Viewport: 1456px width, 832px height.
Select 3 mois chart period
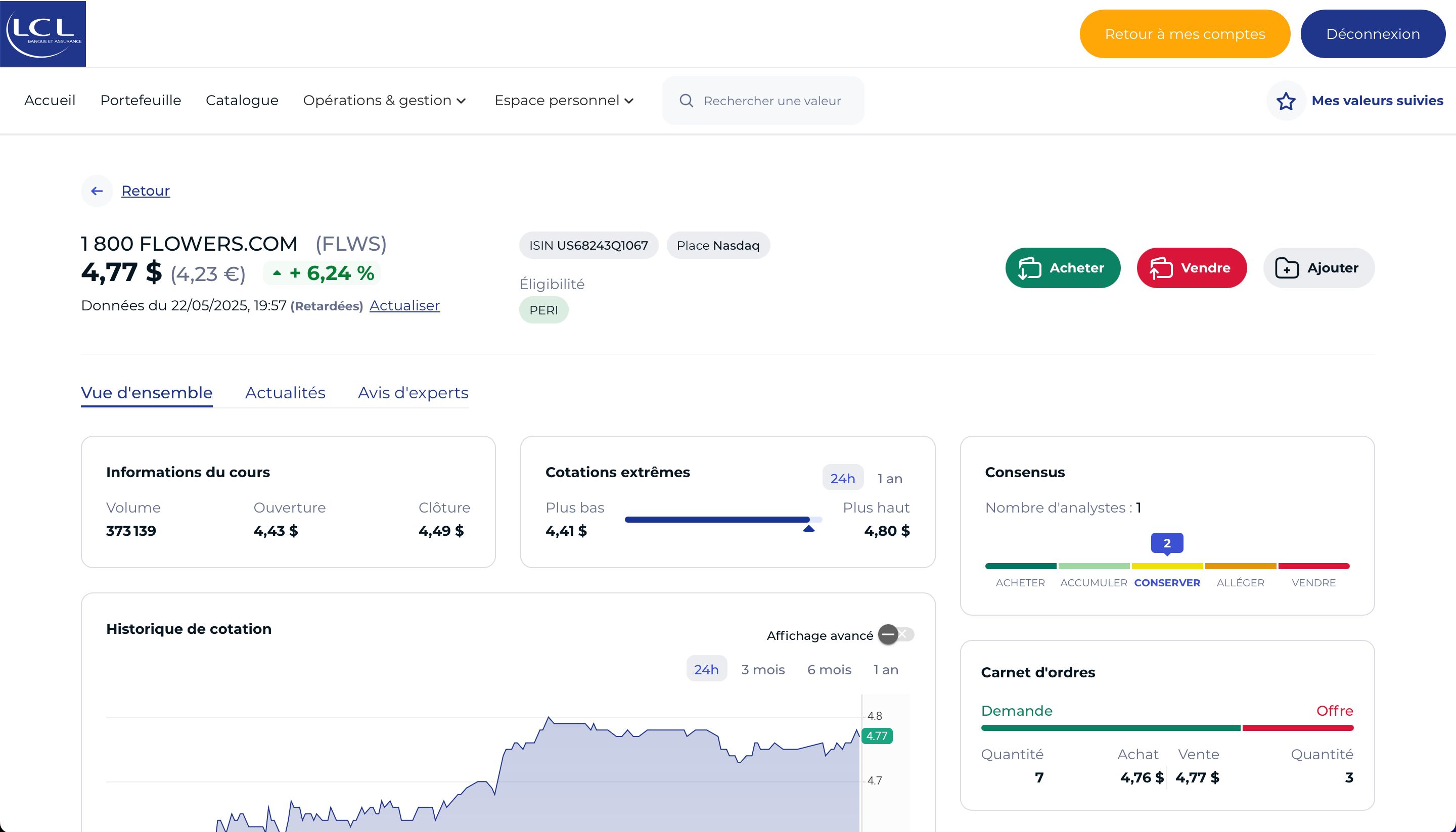click(763, 669)
